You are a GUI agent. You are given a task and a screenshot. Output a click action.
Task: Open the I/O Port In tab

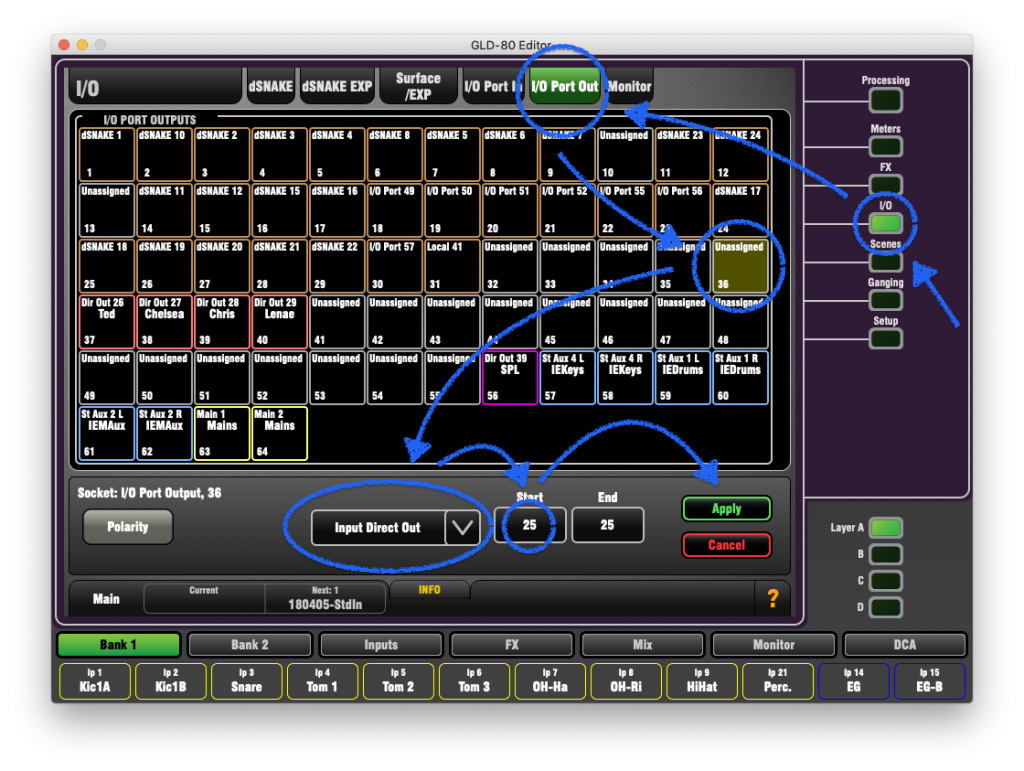point(493,86)
